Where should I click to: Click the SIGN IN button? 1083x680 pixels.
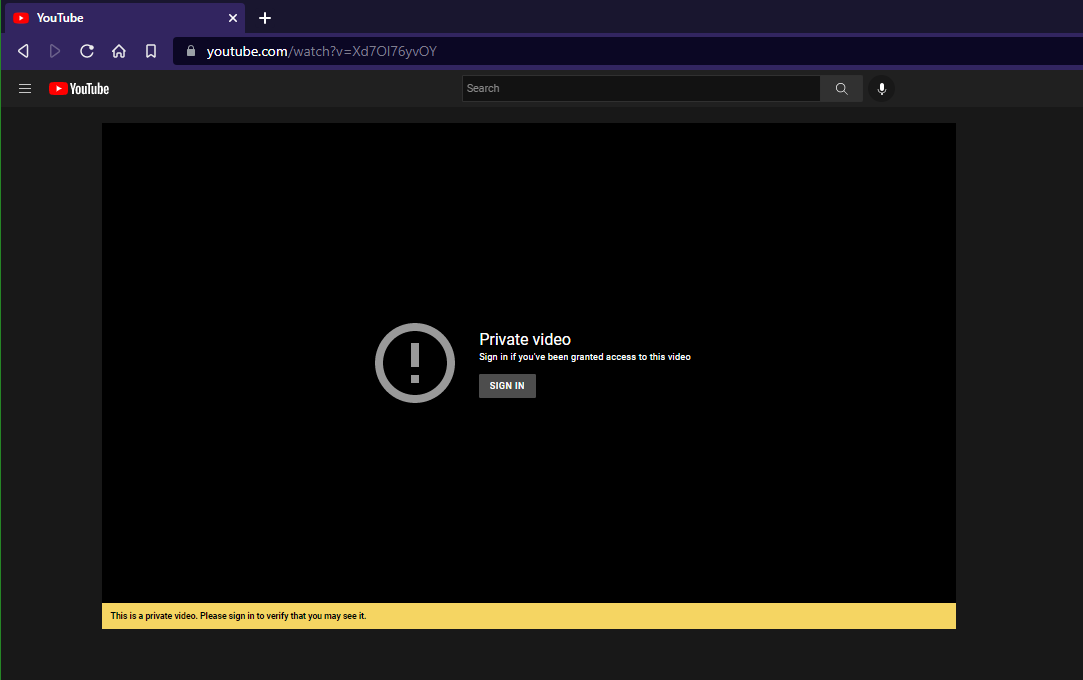click(507, 386)
